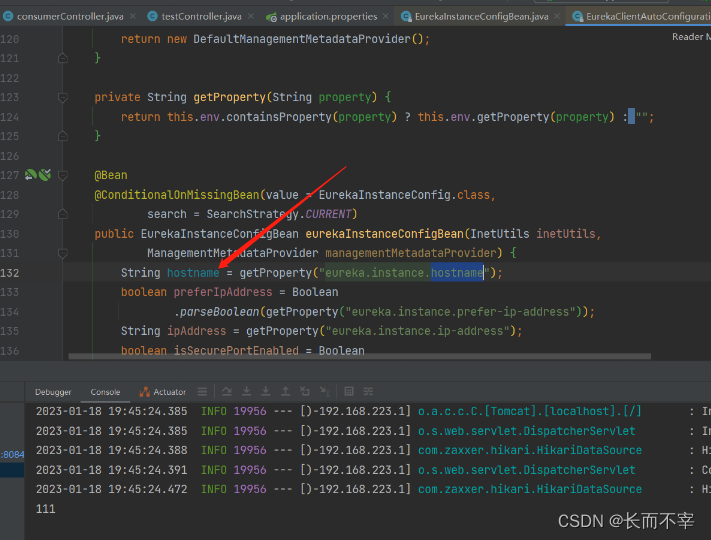Click the highlighted 'hostname' string selection
This screenshot has height=540, width=711.
tap(457, 272)
